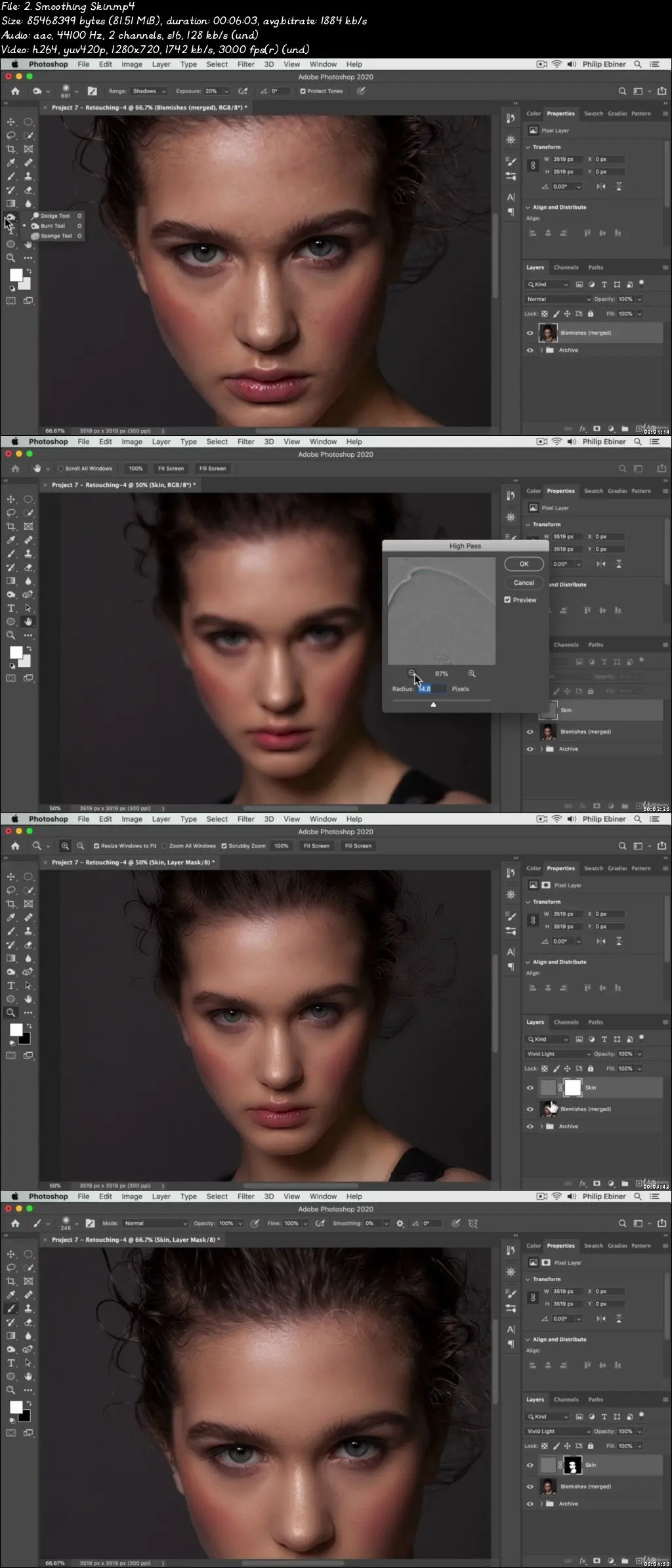The image size is (672, 1568).
Task: Click OK in High Pass dialog
Action: (x=524, y=564)
